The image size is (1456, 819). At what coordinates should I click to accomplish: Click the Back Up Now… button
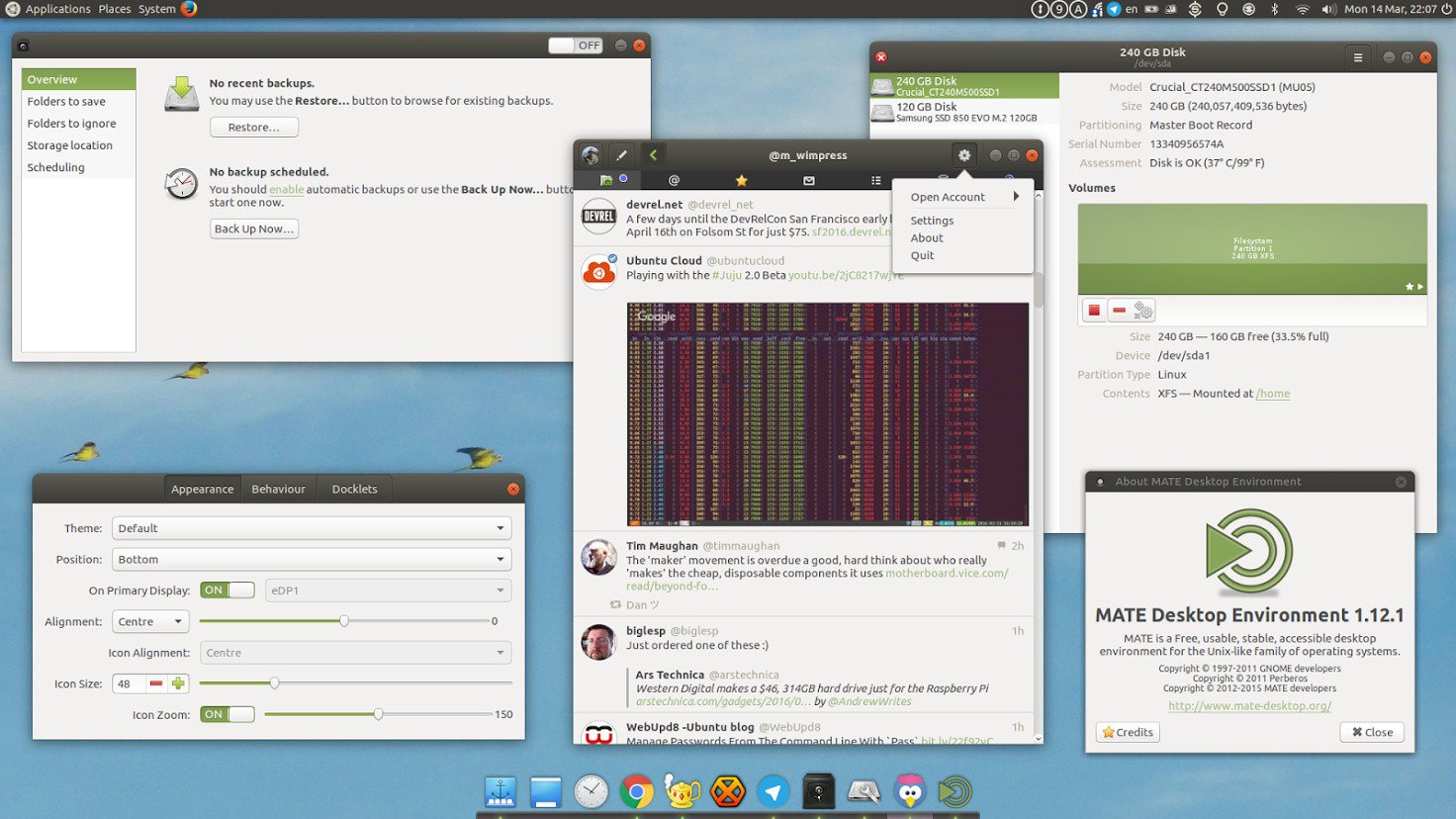point(254,228)
